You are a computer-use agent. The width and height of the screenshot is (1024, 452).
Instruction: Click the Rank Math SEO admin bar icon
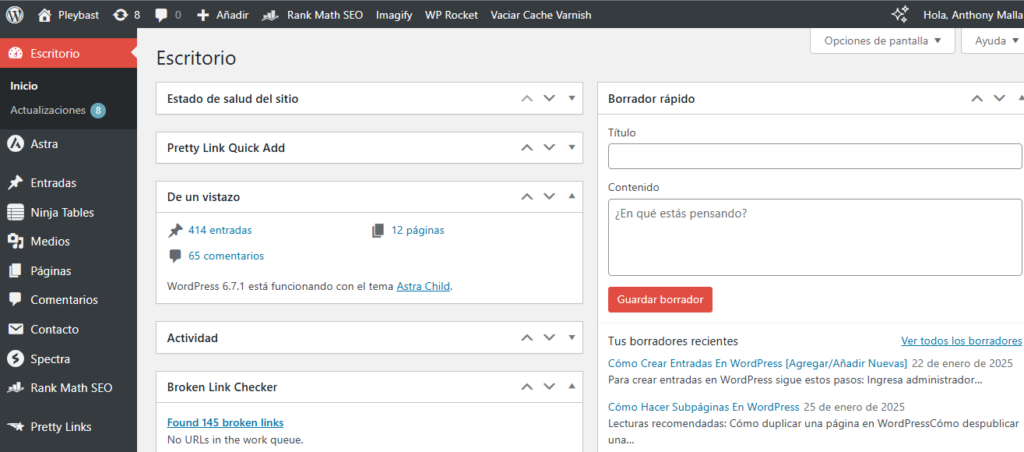tap(271, 15)
